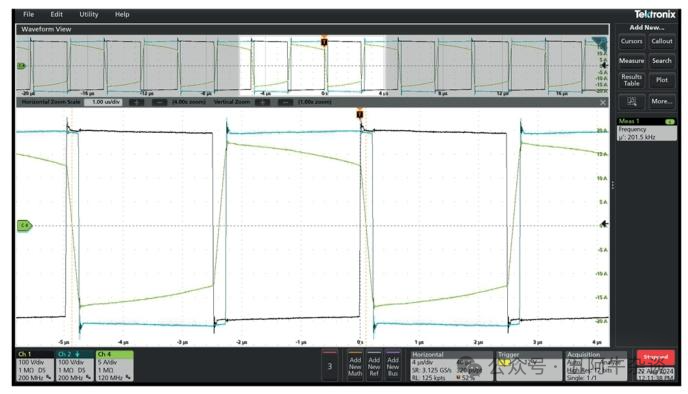Add a Callout to the display
Image resolution: width=688 pixels, height=394 pixels.
pyautogui.click(x=662, y=41)
